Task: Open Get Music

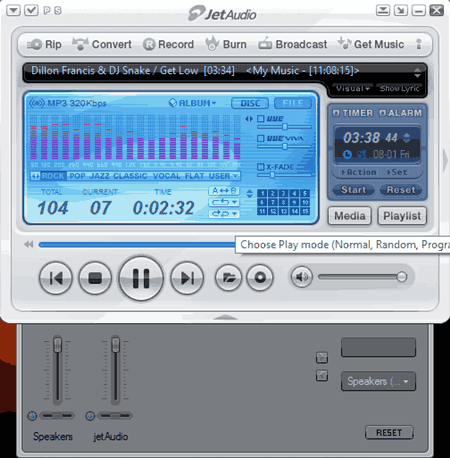Action: 371,44
